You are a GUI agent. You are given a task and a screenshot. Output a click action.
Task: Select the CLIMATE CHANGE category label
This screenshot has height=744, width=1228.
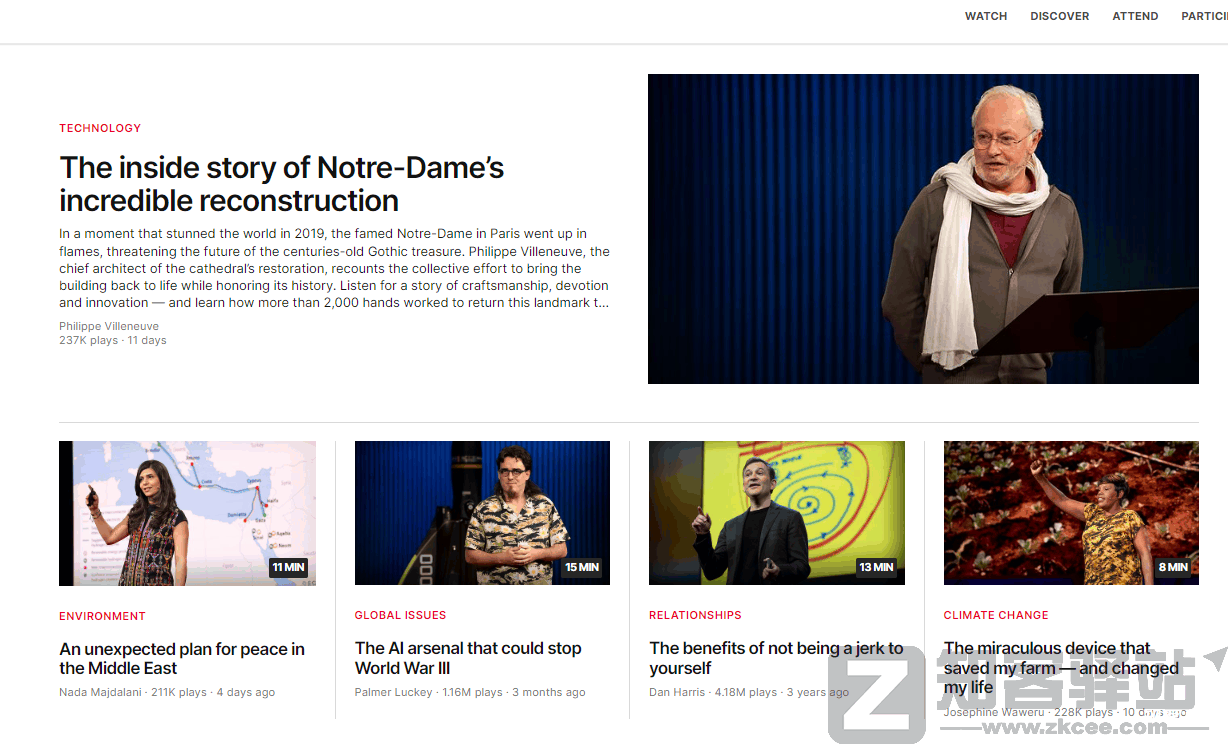pos(995,615)
